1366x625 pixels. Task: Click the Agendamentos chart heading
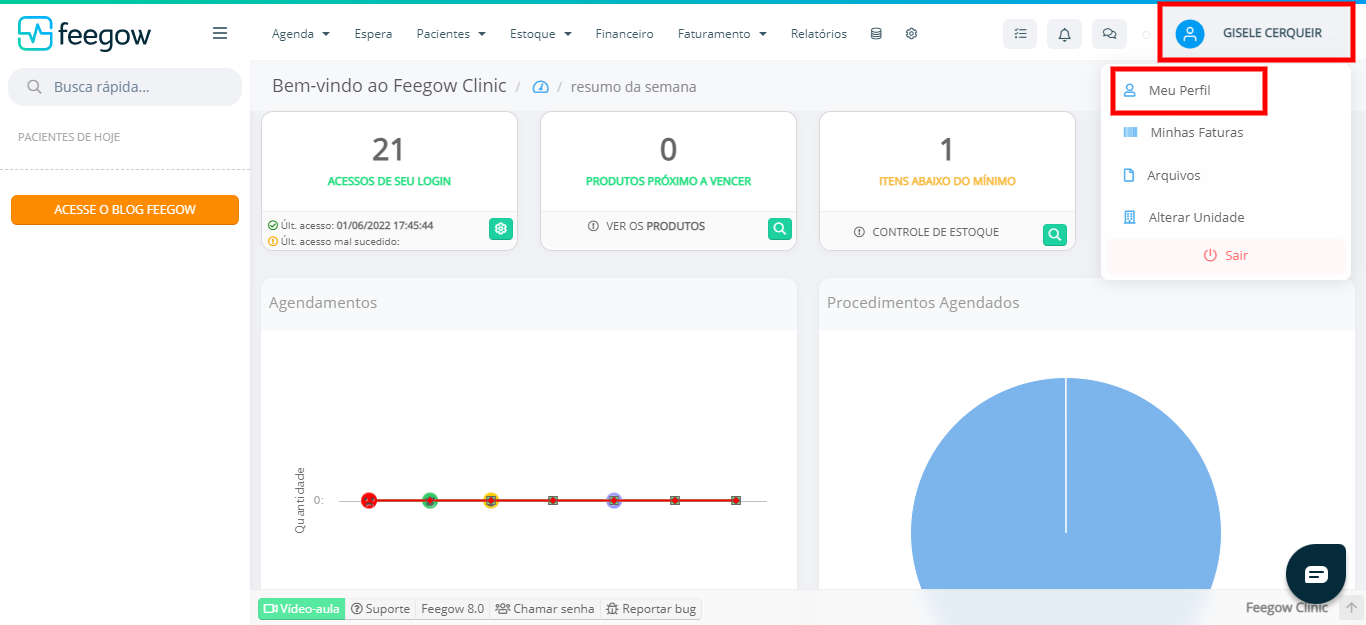pyautogui.click(x=323, y=302)
